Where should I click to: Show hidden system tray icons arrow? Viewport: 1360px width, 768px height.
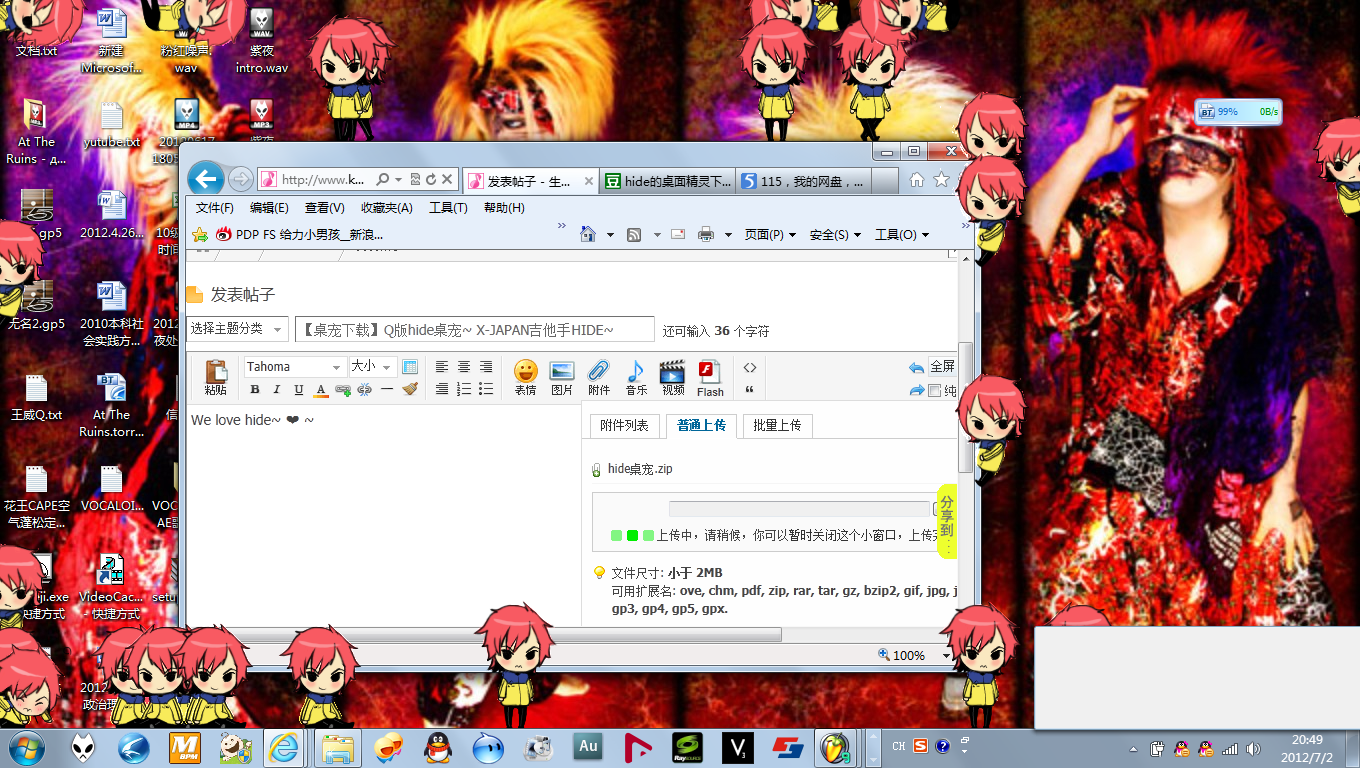[x=1132, y=748]
